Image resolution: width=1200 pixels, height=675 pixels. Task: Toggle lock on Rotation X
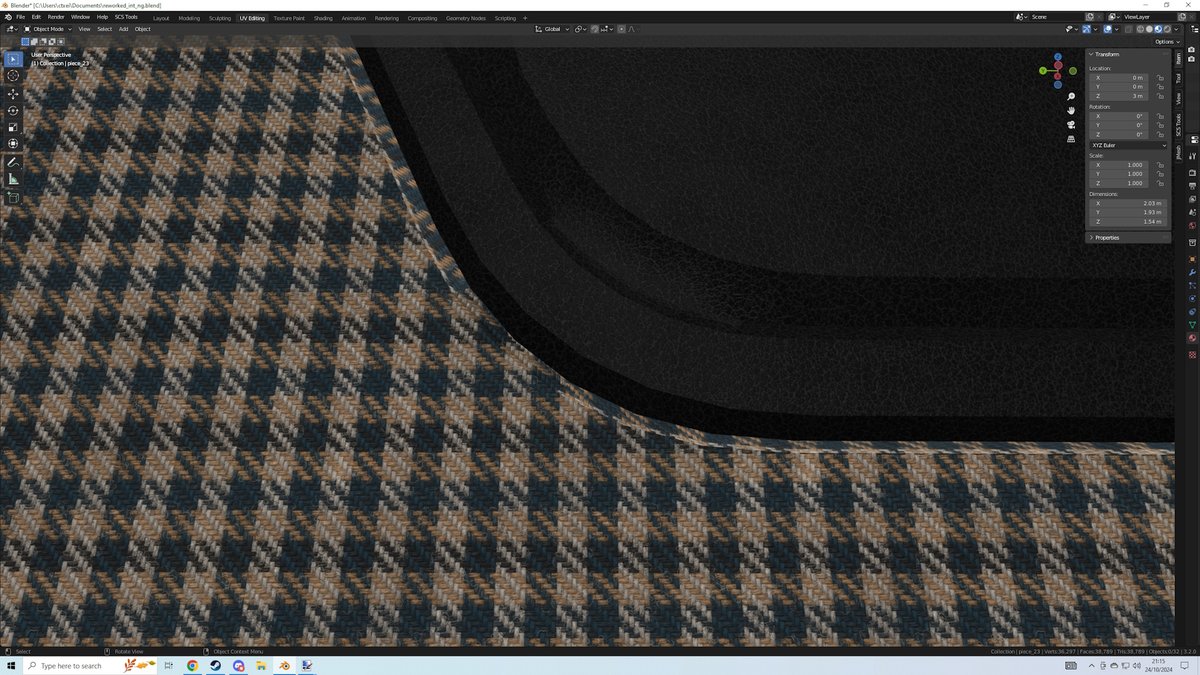tap(1160, 116)
